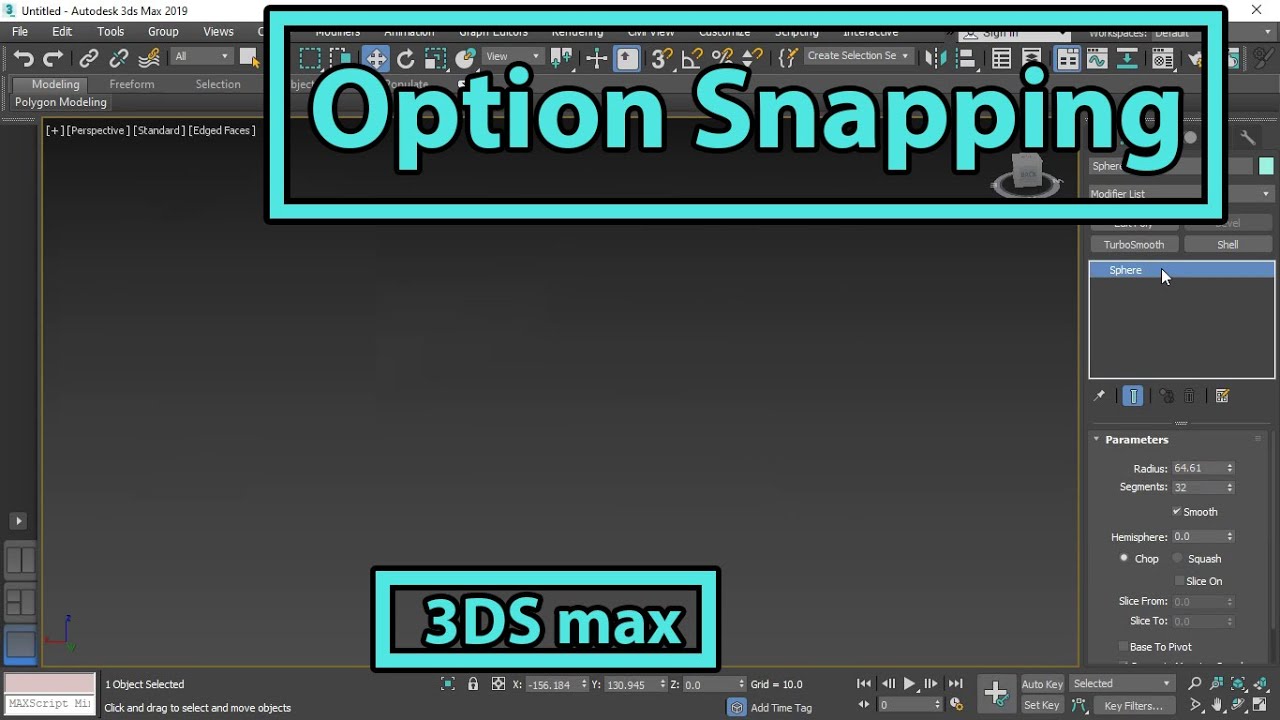Open the Group menu
The height and width of the screenshot is (720, 1280).
coord(163,32)
